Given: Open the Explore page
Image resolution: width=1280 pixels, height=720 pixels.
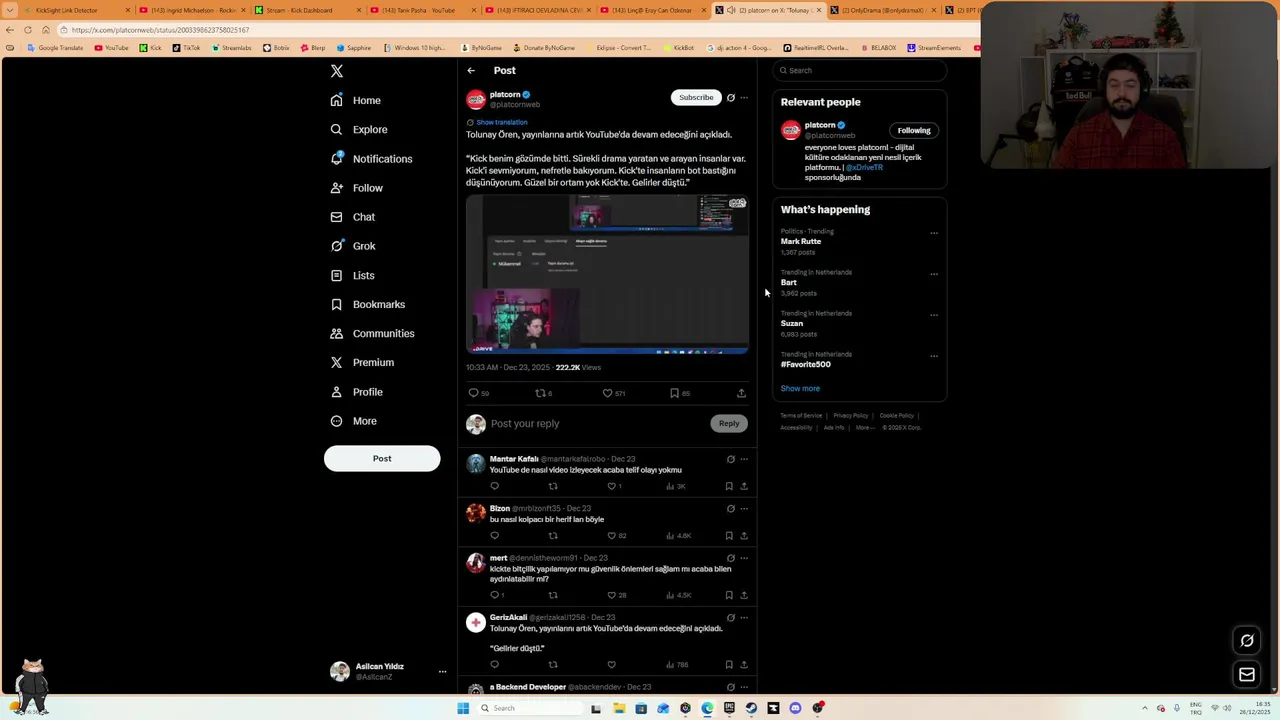Looking at the screenshot, I should 358,129.
